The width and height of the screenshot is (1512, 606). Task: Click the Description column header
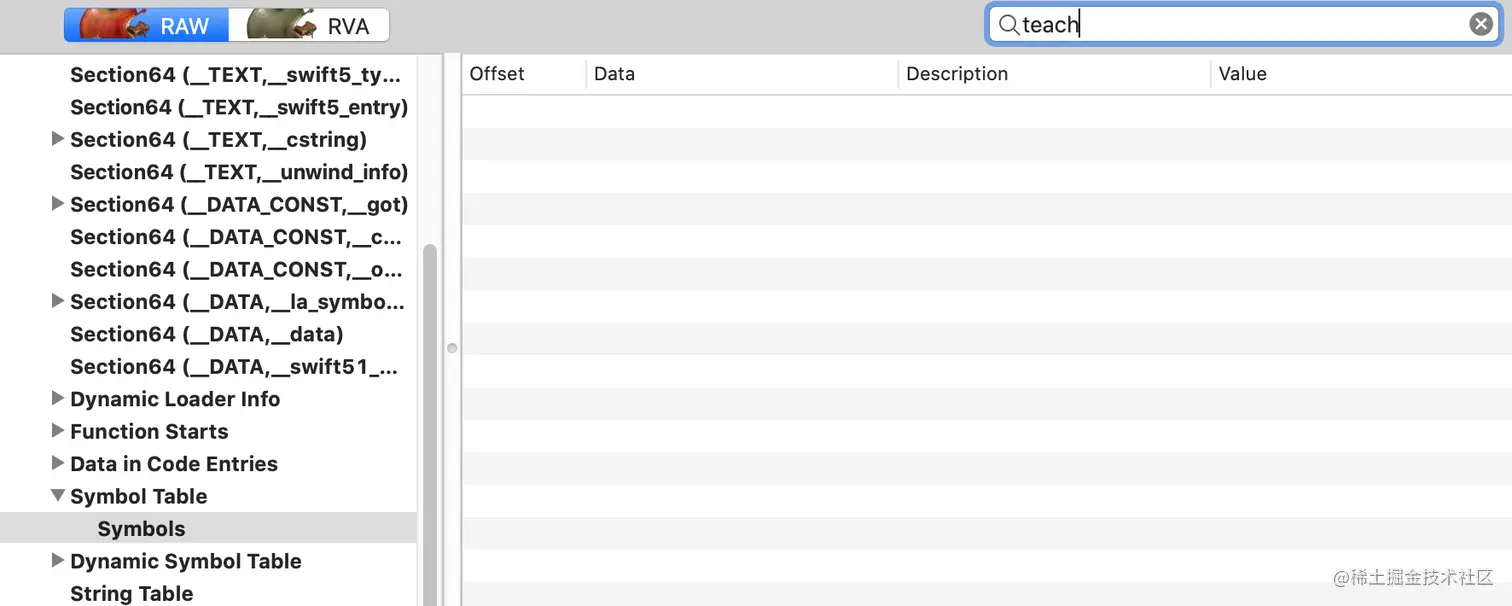pos(956,74)
